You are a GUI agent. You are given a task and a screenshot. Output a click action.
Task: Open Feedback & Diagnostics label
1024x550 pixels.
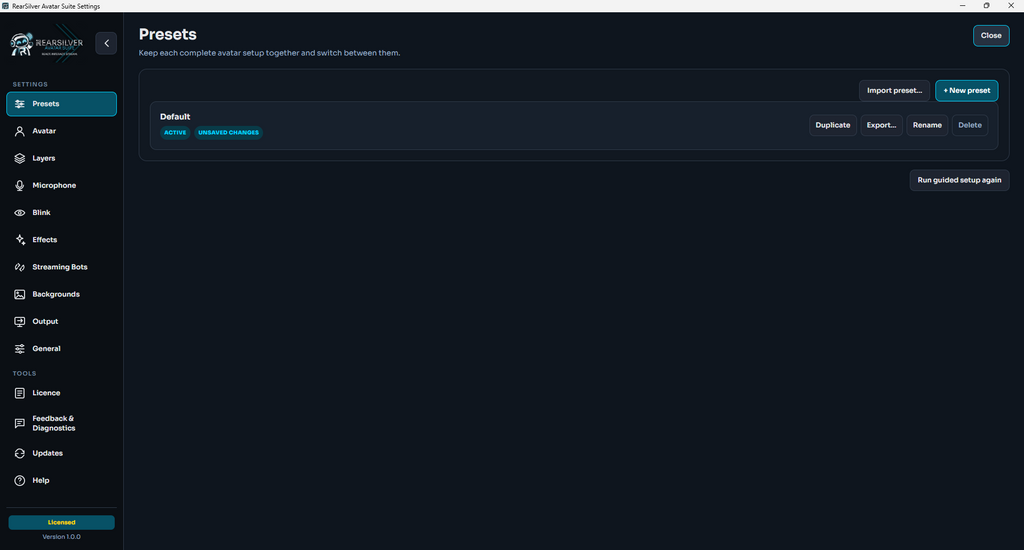coord(54,423)
